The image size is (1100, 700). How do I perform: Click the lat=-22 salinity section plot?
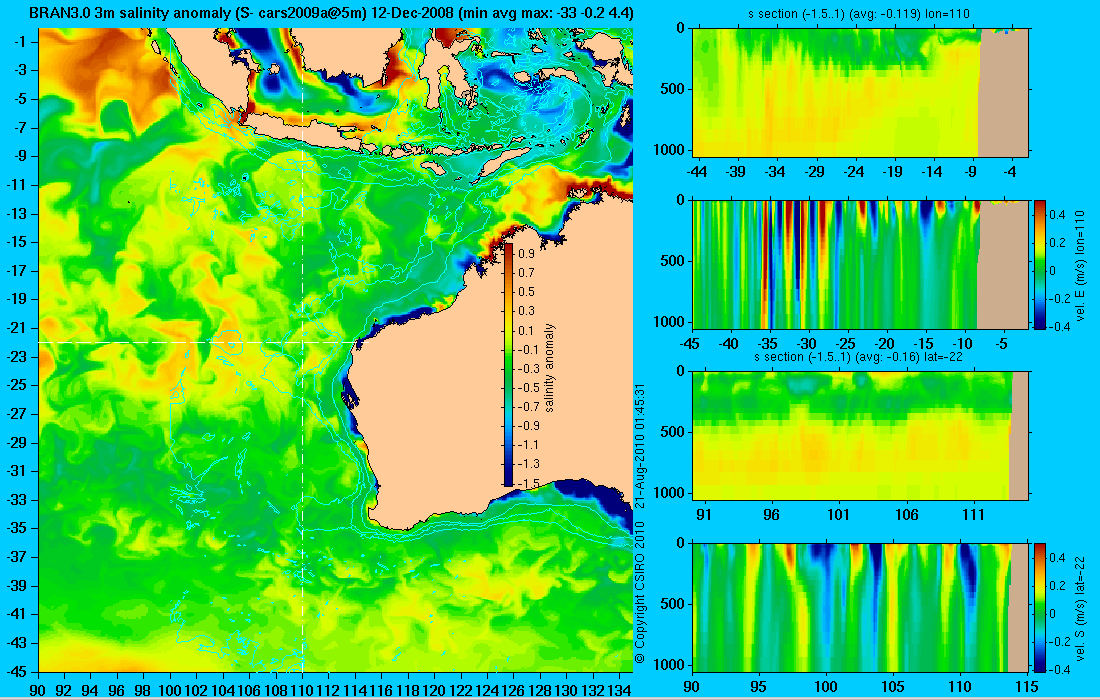[x=861, y=435]
